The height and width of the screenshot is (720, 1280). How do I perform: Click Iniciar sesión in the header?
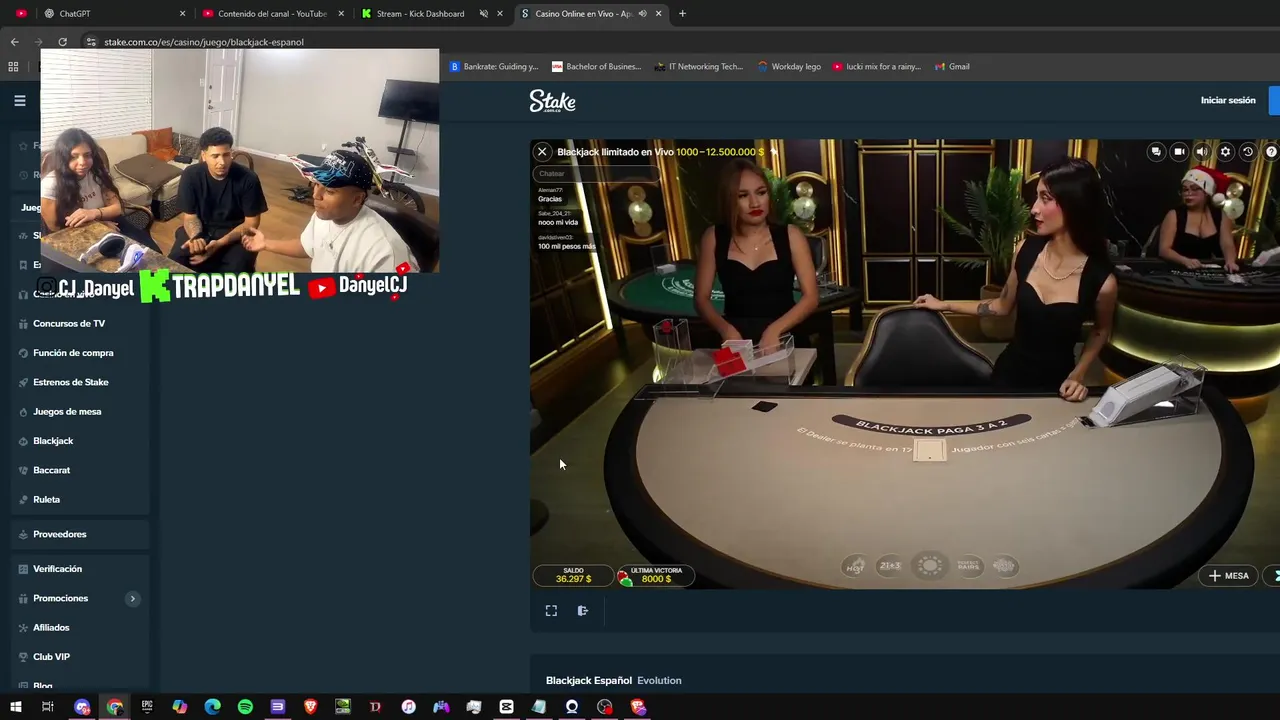(1228, 100)
